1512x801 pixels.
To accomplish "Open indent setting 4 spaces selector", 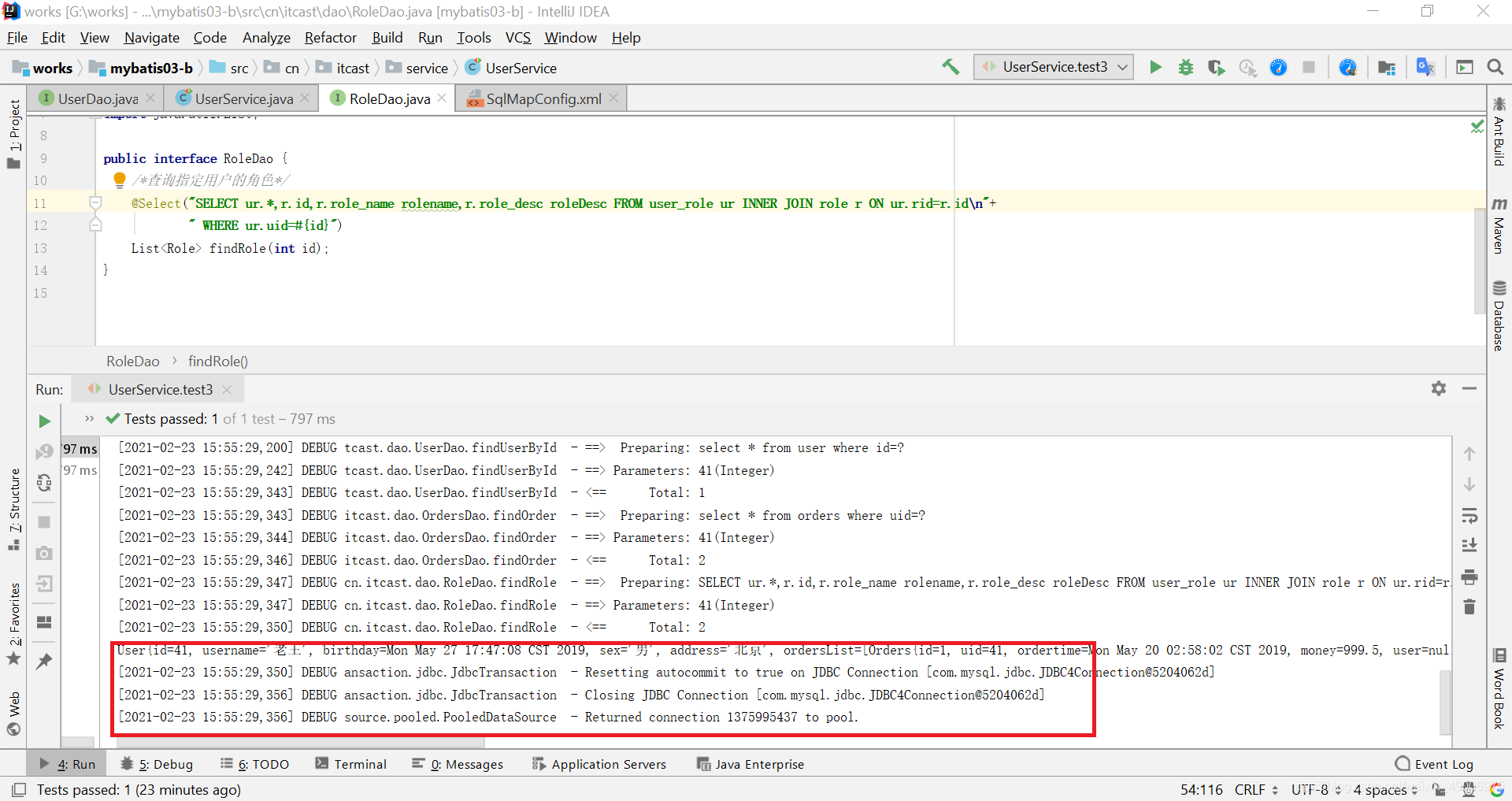I will [x=1385, y=789].
